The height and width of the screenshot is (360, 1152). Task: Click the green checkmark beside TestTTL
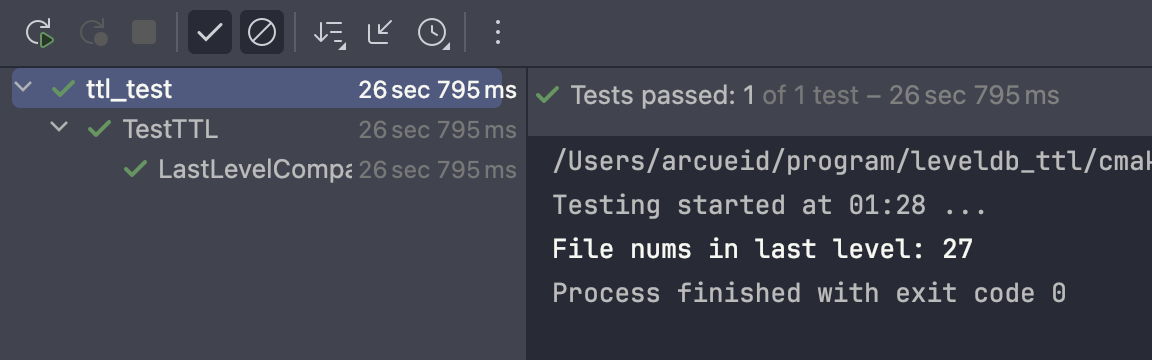[x=99, y=129]
